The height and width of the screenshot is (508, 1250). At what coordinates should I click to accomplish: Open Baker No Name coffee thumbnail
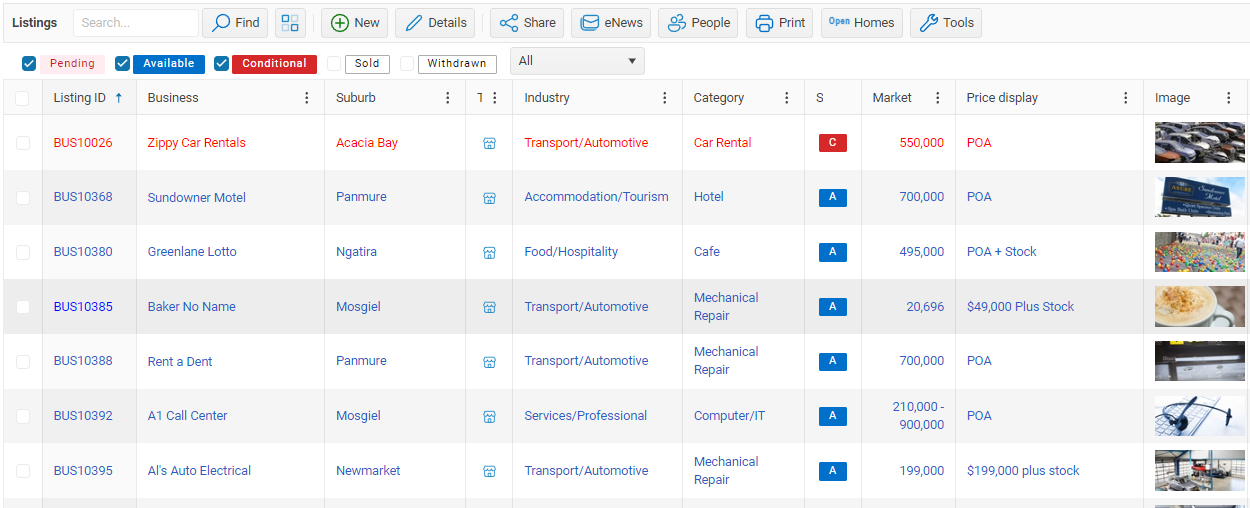(1200, 307)
